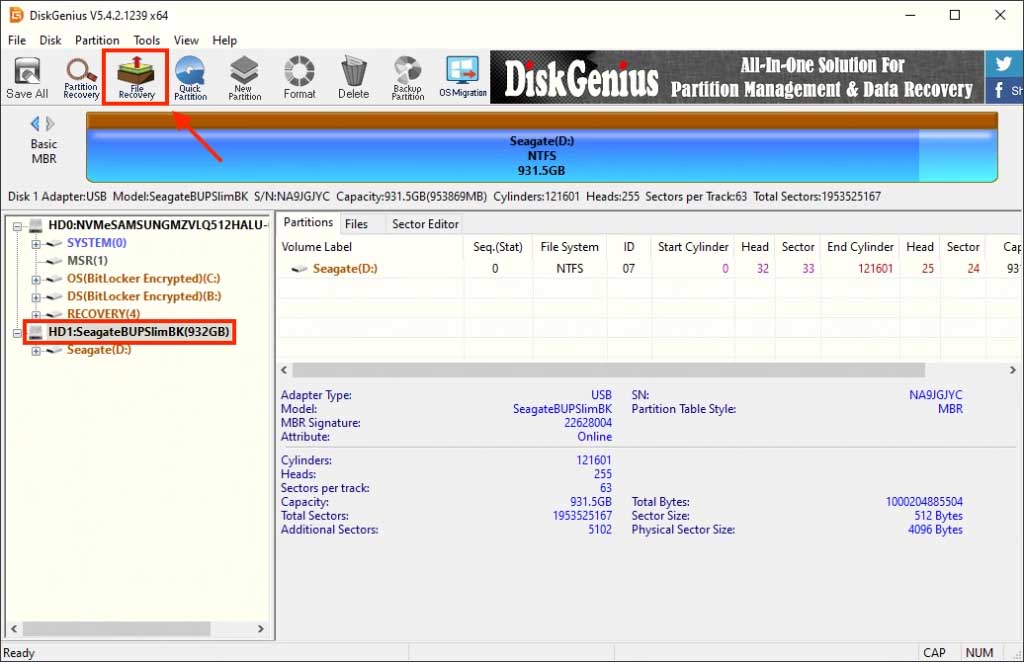Select OS(BitLocker Encrypted)(C:) in tree
The height and width of the screenshot is (662, 1024).
[x=144, y=278]
